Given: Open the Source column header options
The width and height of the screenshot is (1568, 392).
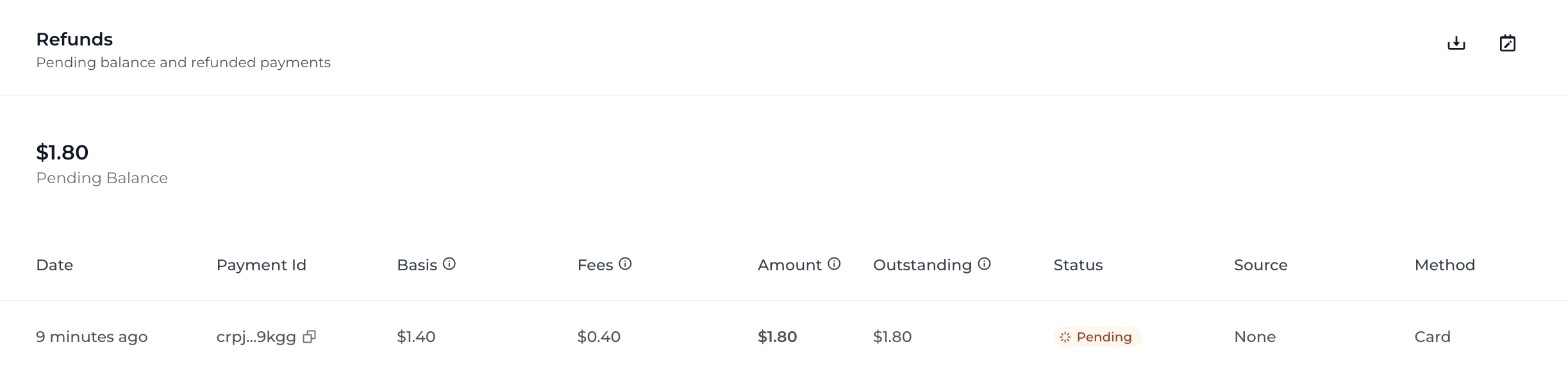Looking at the screenshot, I should (x=1259, y=265).
